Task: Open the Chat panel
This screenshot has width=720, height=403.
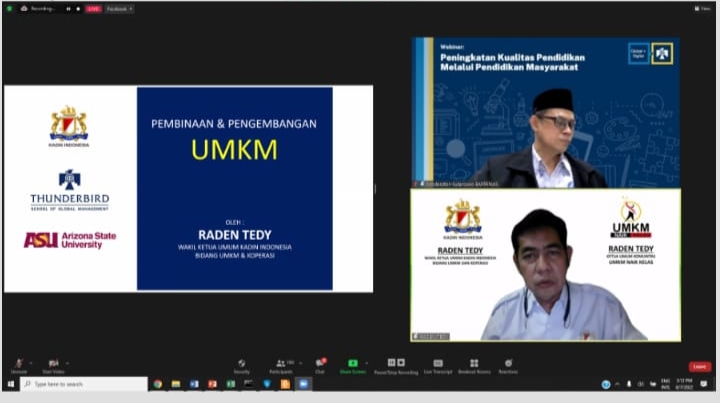Action: pos(320,364)
